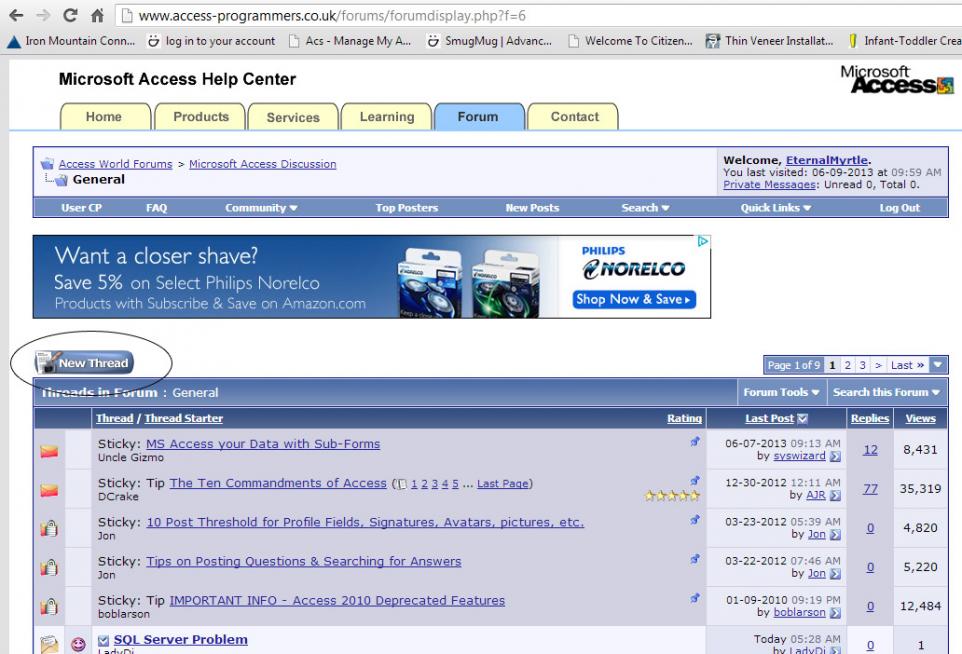The image size is (962, 654).
Task: Follow Microsoft Access Discussion breadcrumb link
Action: (263, 164)
